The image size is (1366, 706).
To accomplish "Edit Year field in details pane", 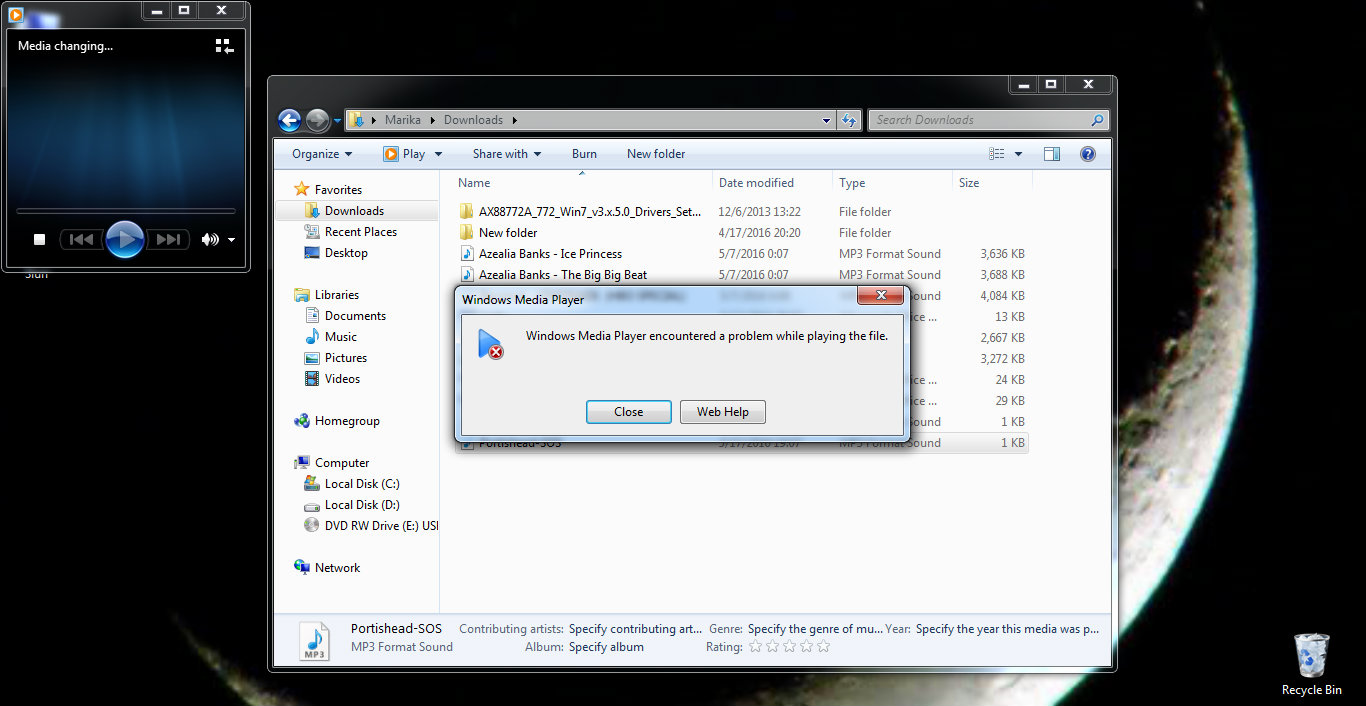I will click(1007, 629).
